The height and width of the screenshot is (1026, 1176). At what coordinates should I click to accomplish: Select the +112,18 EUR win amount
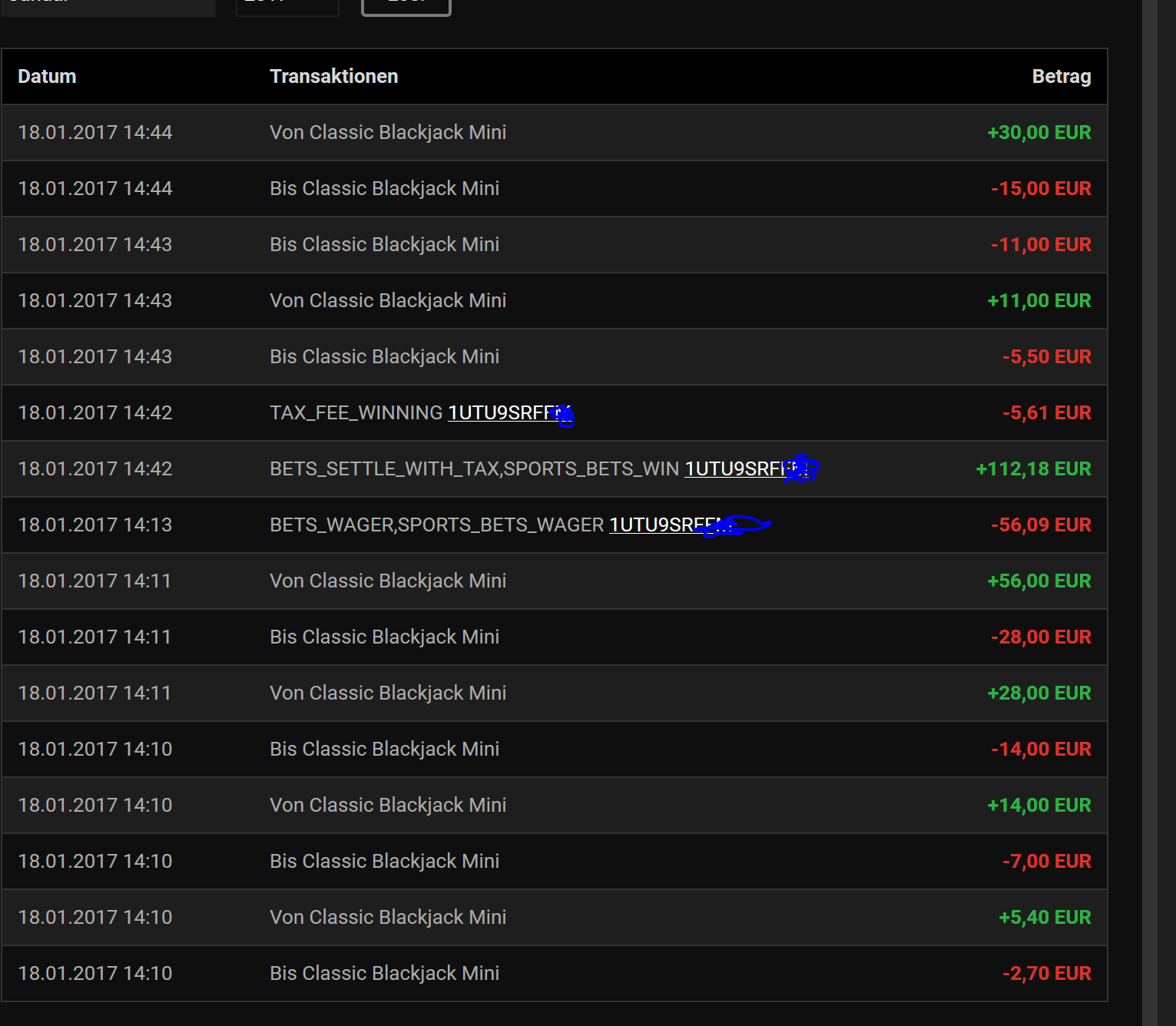[1033, 468]
